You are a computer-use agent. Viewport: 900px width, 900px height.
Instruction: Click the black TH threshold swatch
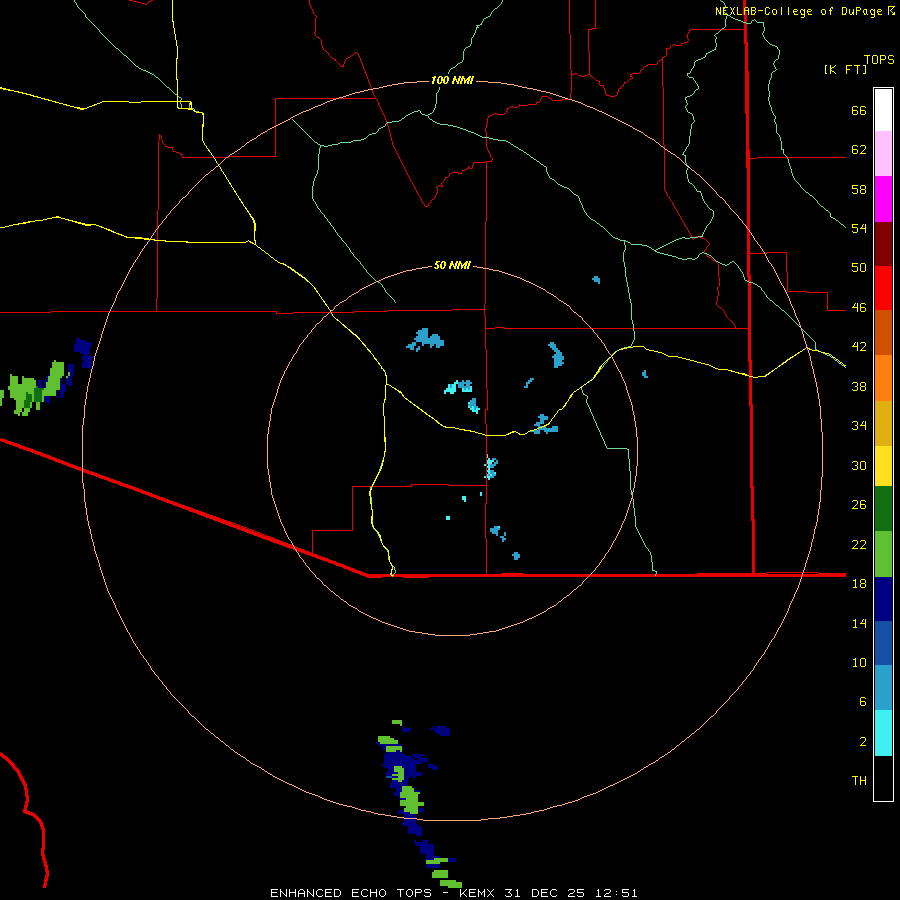[x=883, y=778]
